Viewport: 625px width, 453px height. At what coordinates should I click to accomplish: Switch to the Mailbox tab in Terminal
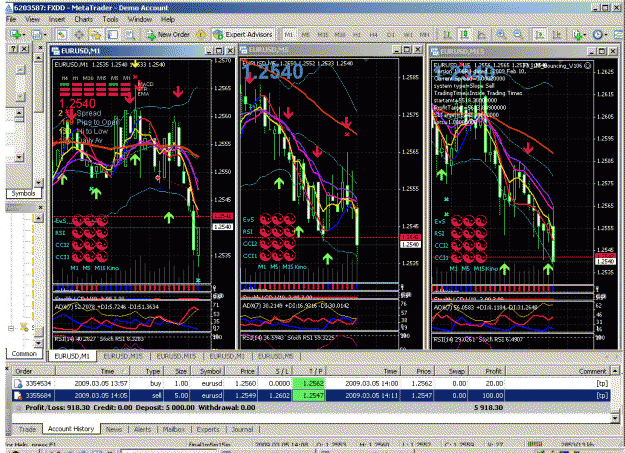pos(173,429)
